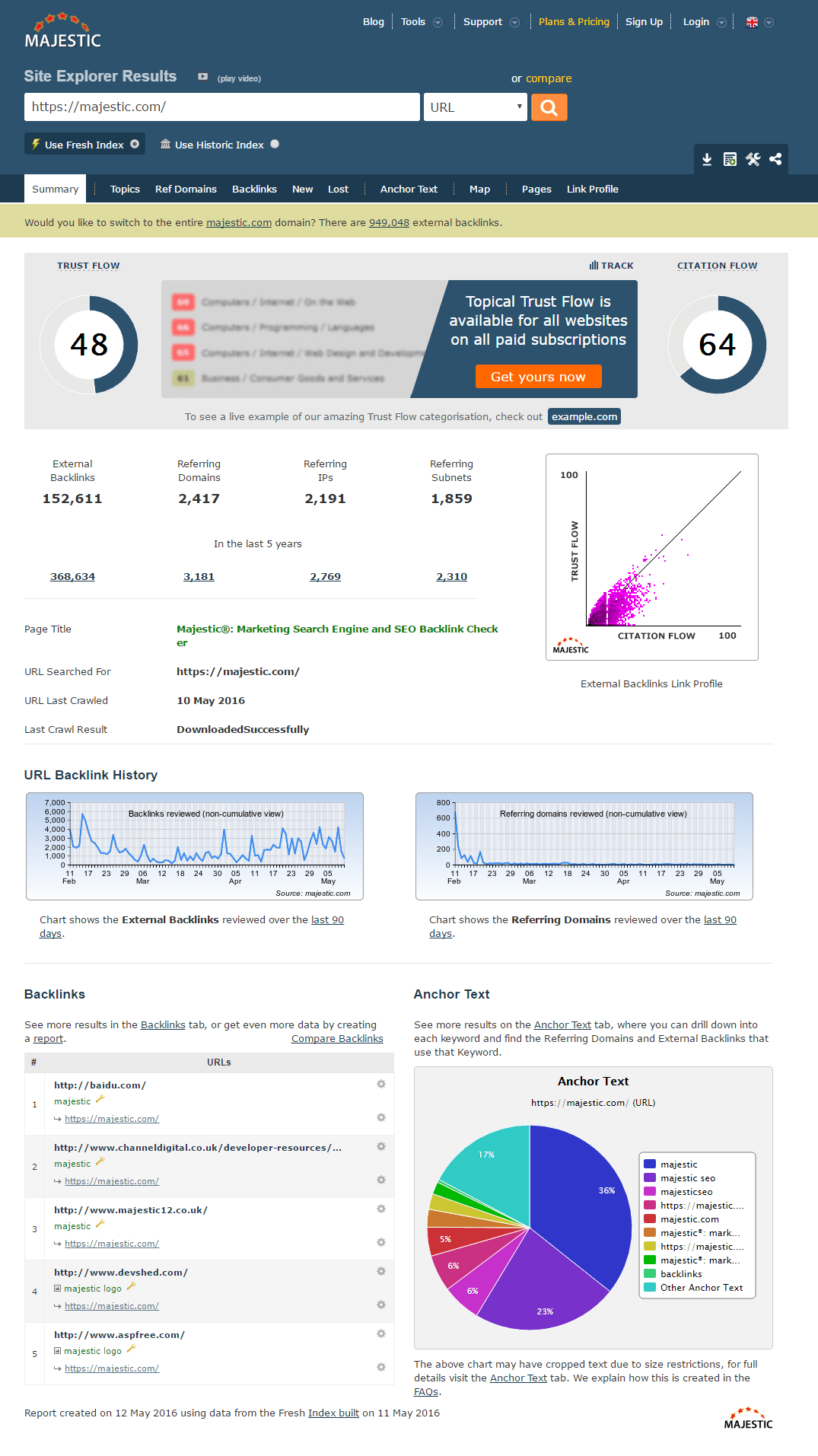Click the Historic Index building icon

[165, 144]
